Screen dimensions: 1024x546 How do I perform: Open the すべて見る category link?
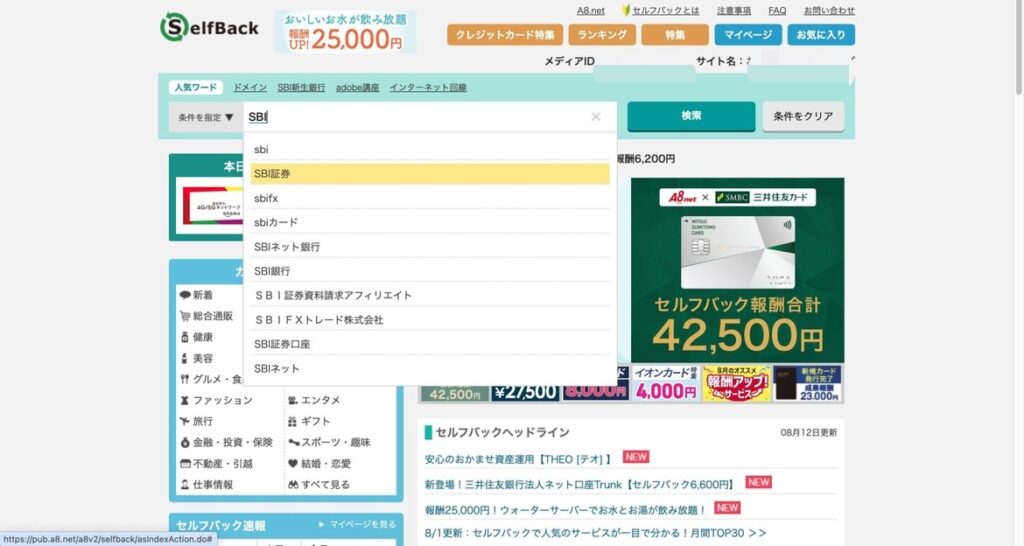[x=319, y=485]
